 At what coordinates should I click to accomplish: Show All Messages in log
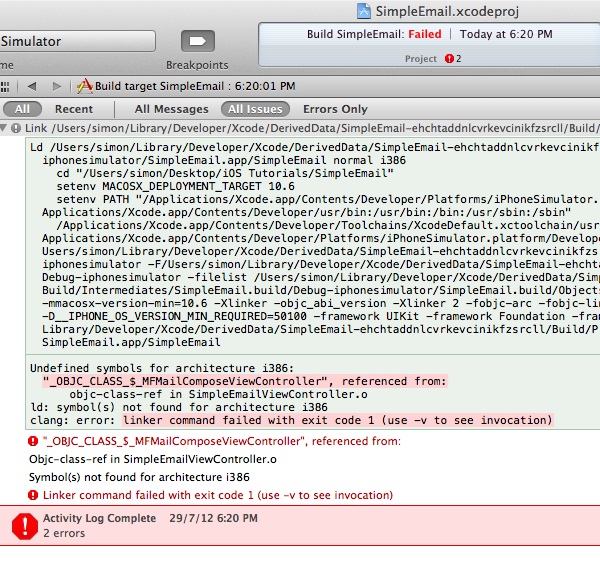pyautogui.click(x=171, y=109)
